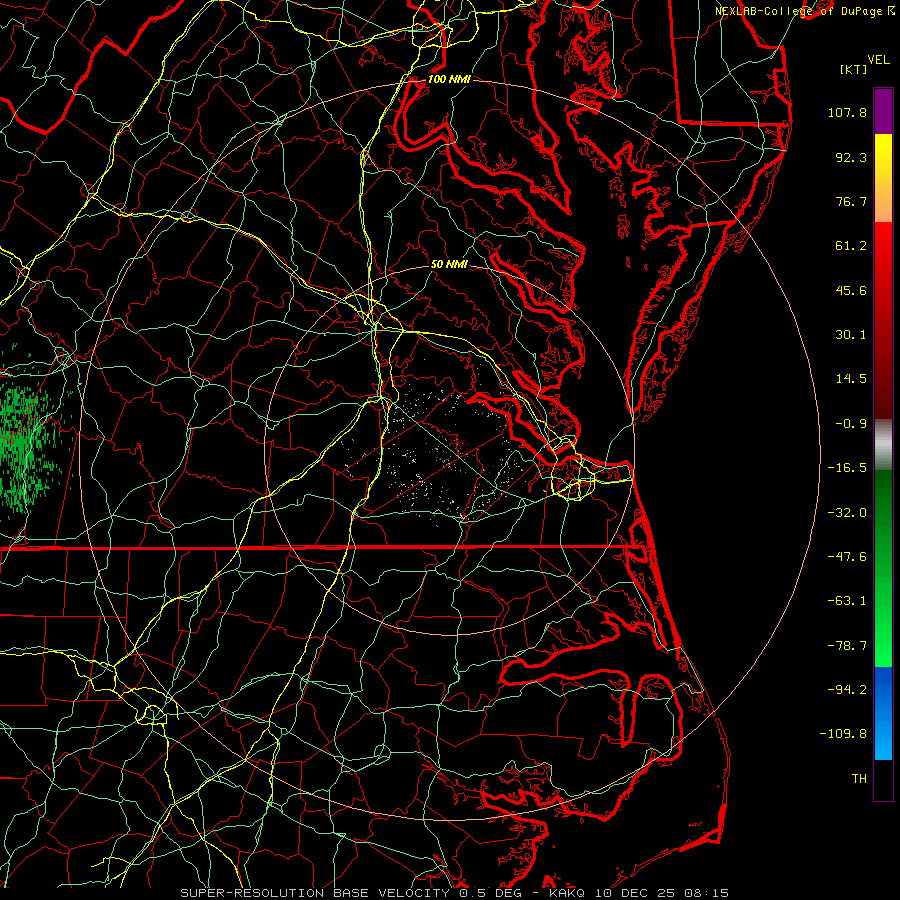Select the 92.3 legend value
The image size is (900, 900).
click(851, 157)
